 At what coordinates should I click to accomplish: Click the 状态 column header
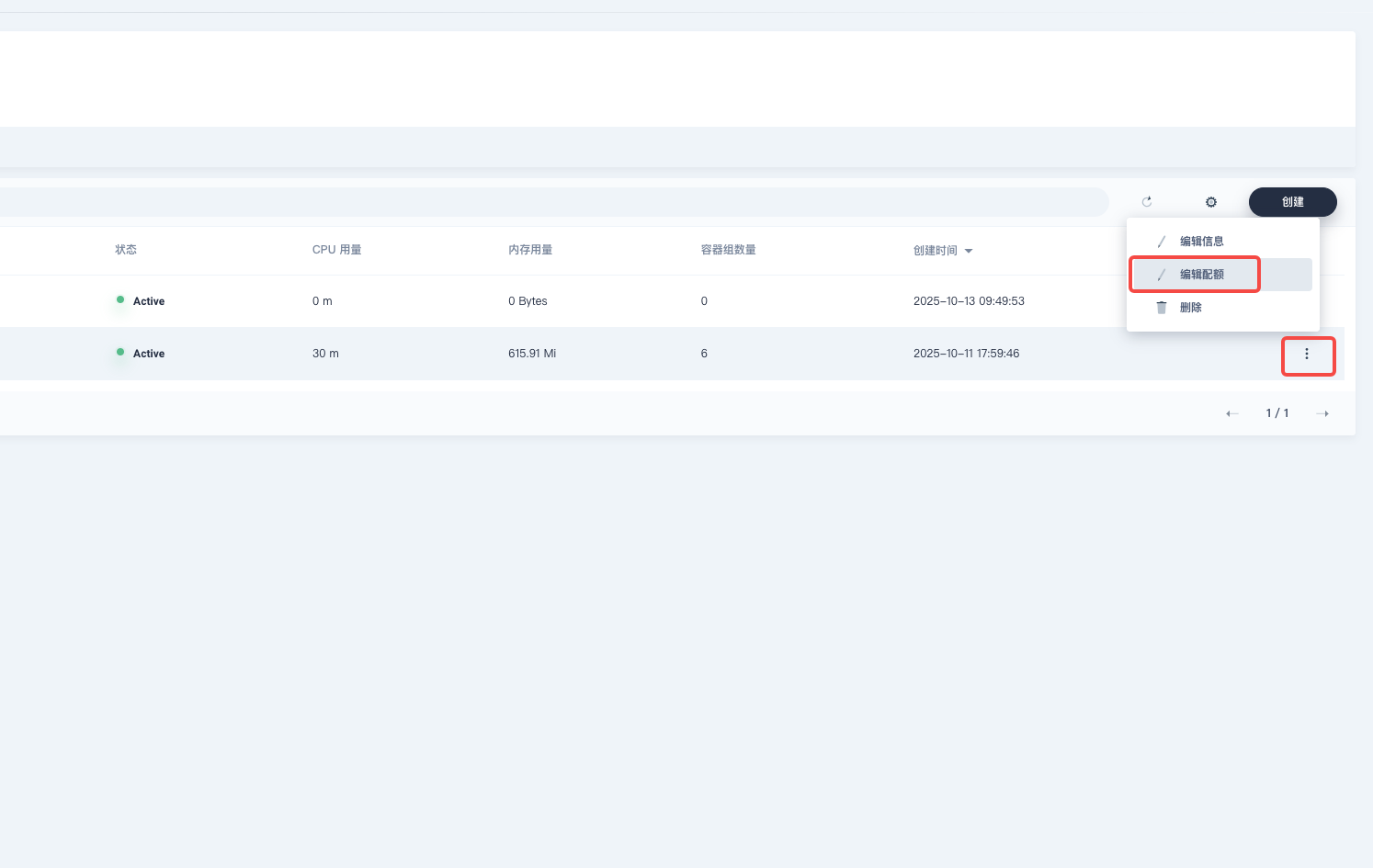[126, 250]
